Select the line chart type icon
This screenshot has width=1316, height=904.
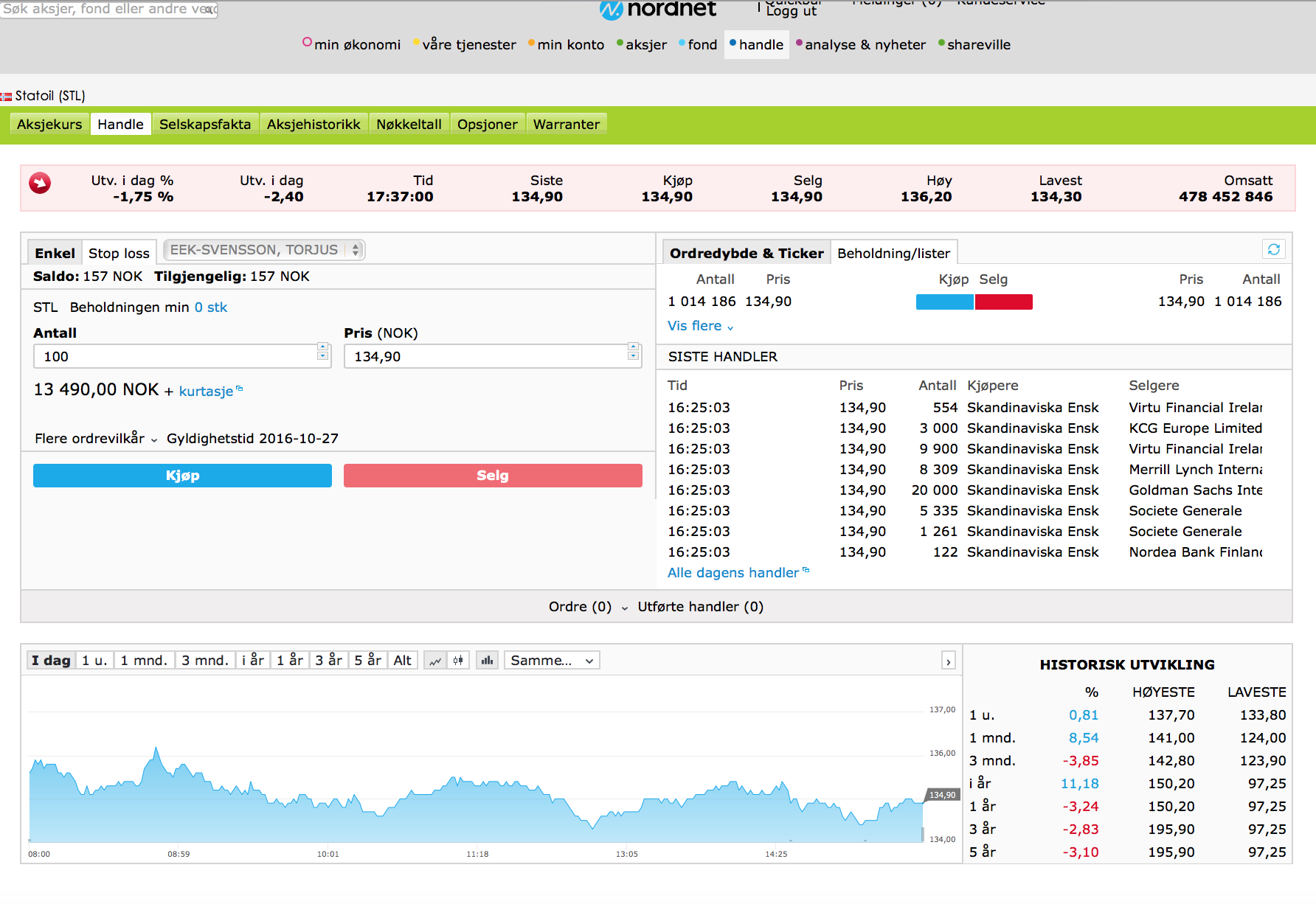point(435,661)
